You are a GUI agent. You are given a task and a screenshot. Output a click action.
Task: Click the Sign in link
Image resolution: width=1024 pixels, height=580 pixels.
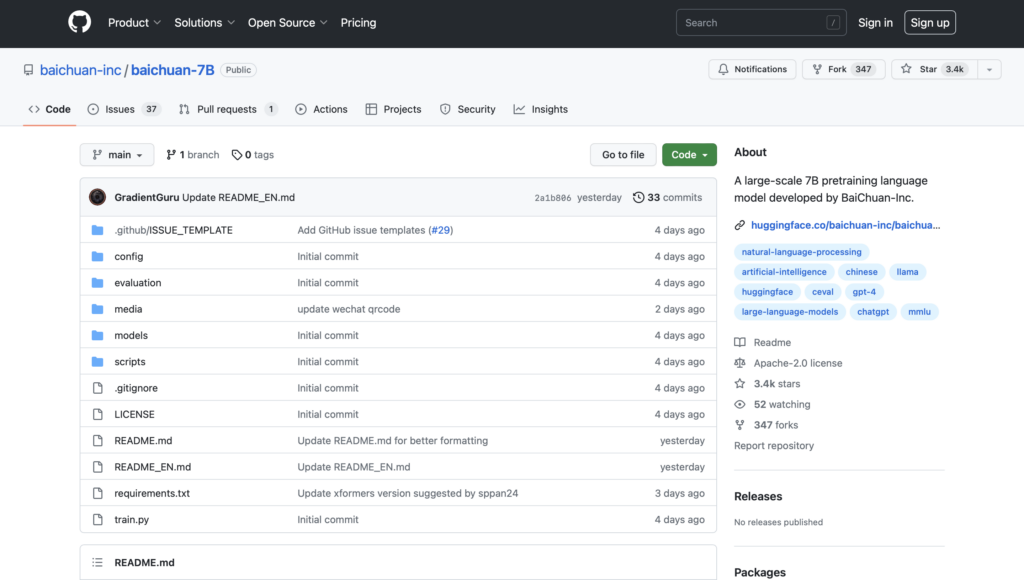coord(875,23)
